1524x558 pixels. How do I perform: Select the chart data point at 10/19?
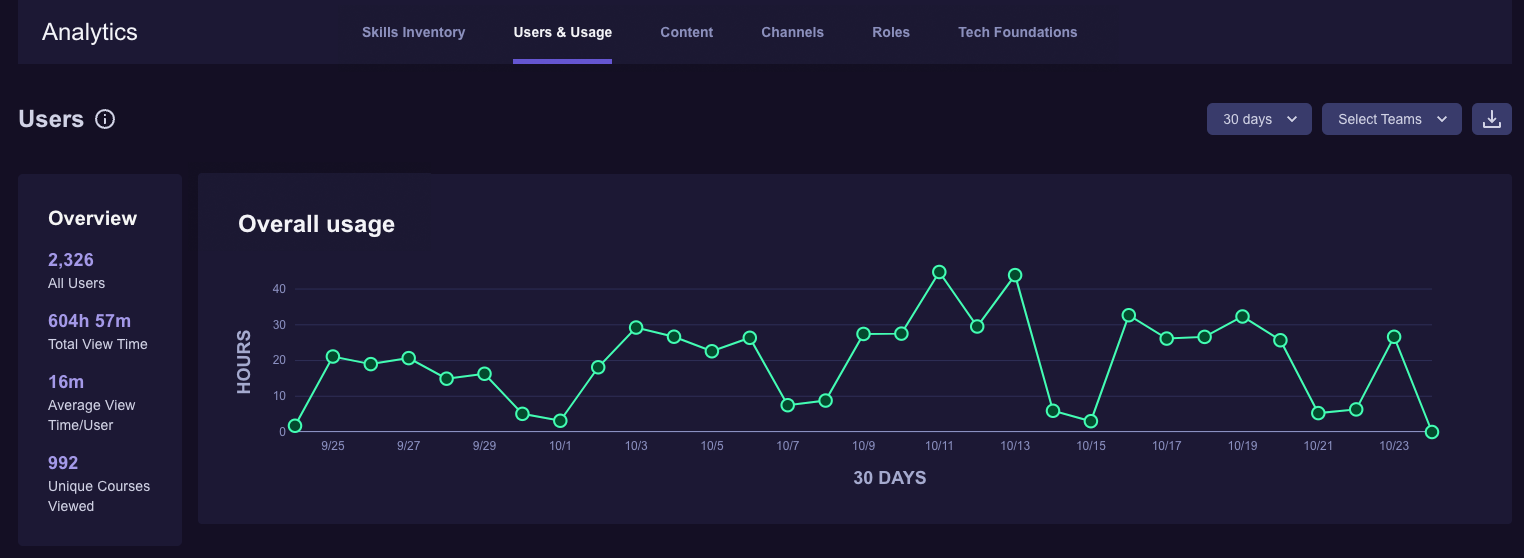point(1243,316)
